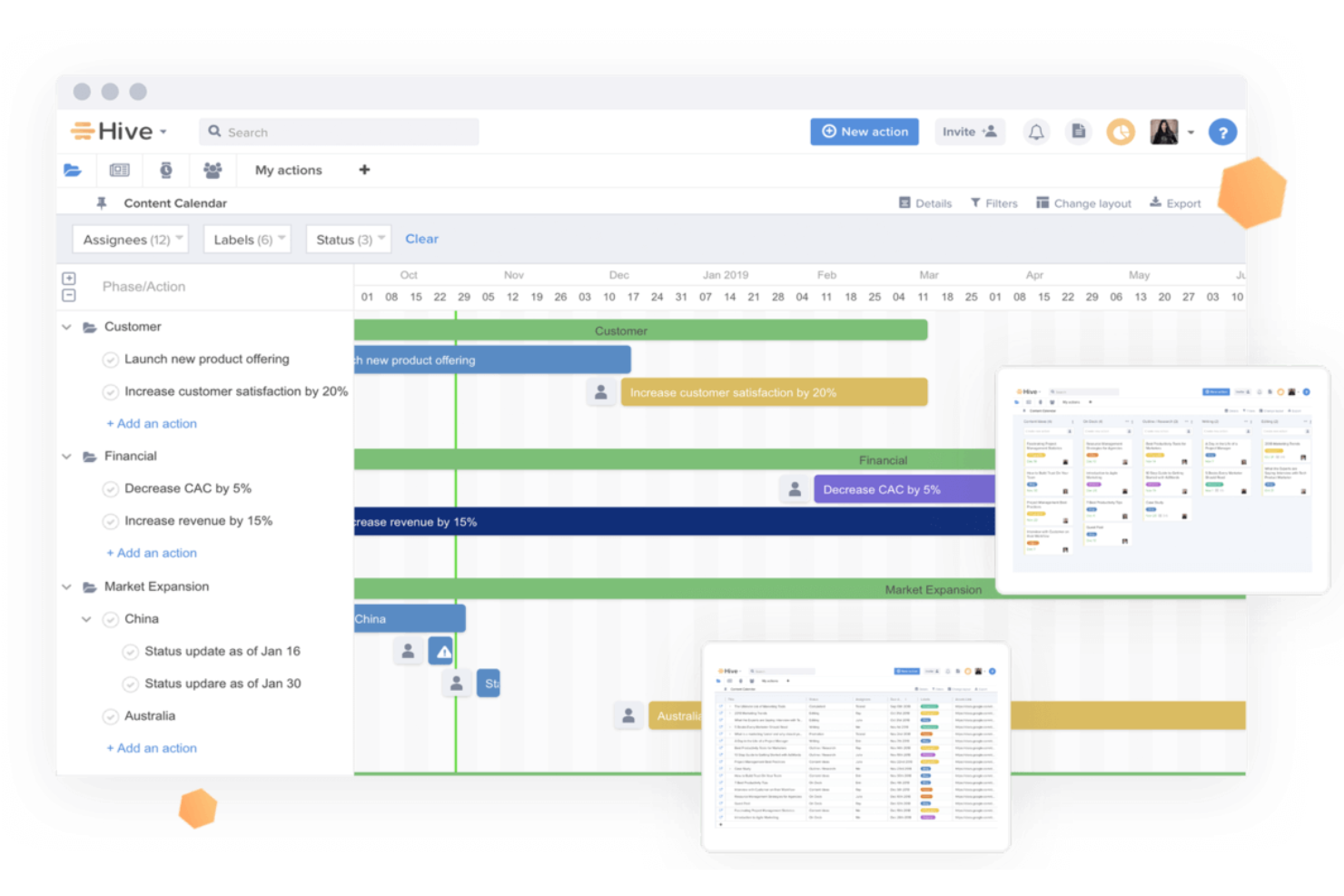Click assignee icon beside Decrease CAC bar
Viewport: 1344px width, 896px height.
click(x=795, y=489)
